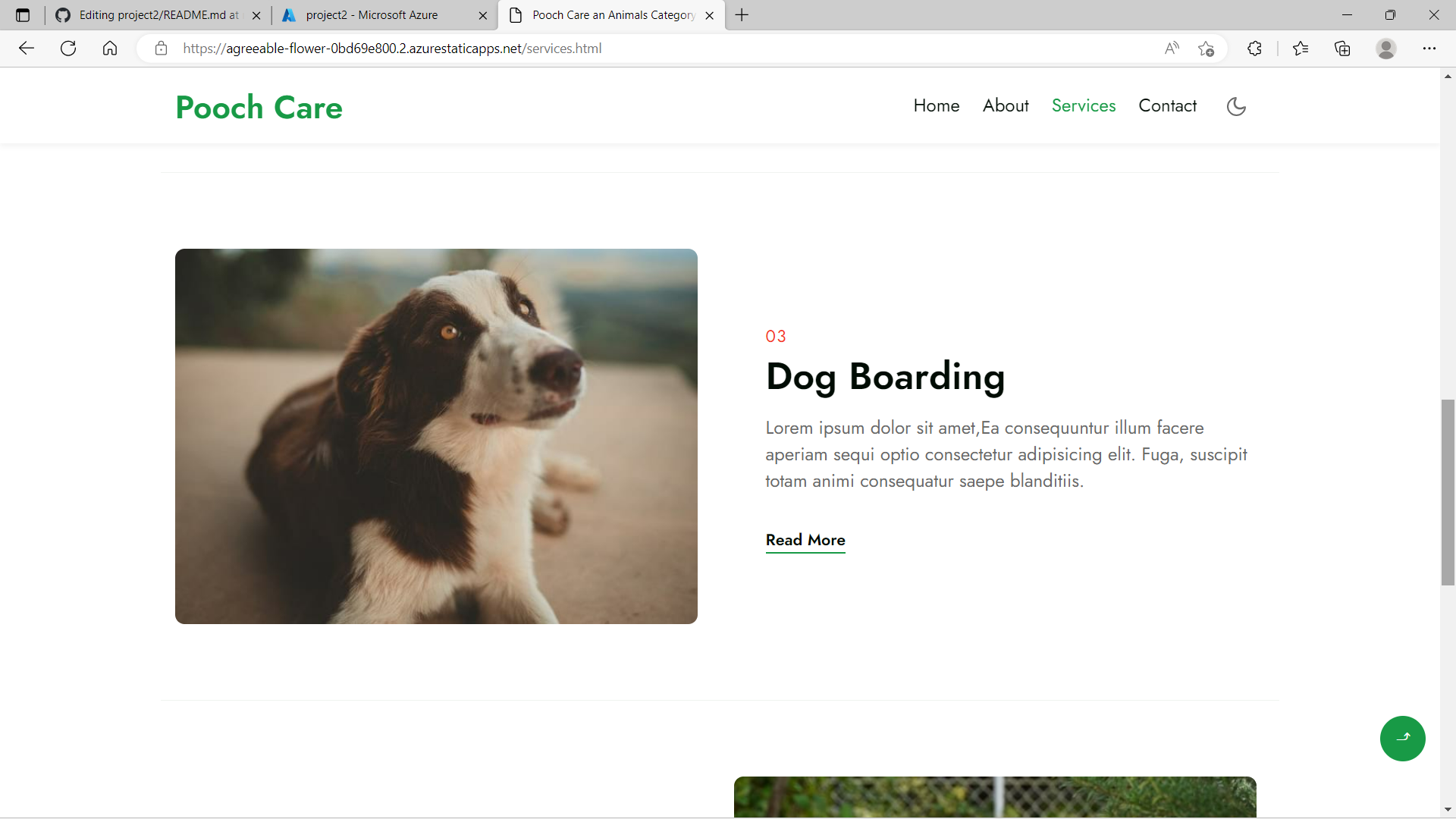Viewport: 1456px width, 819px height.
Task: Start Read Aloud for the page
Action: 1172,48
